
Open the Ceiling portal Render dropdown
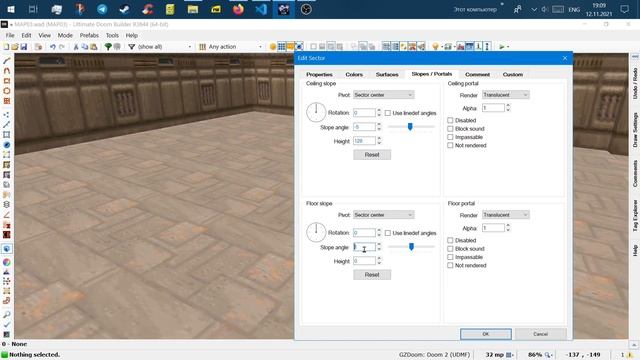506,95
